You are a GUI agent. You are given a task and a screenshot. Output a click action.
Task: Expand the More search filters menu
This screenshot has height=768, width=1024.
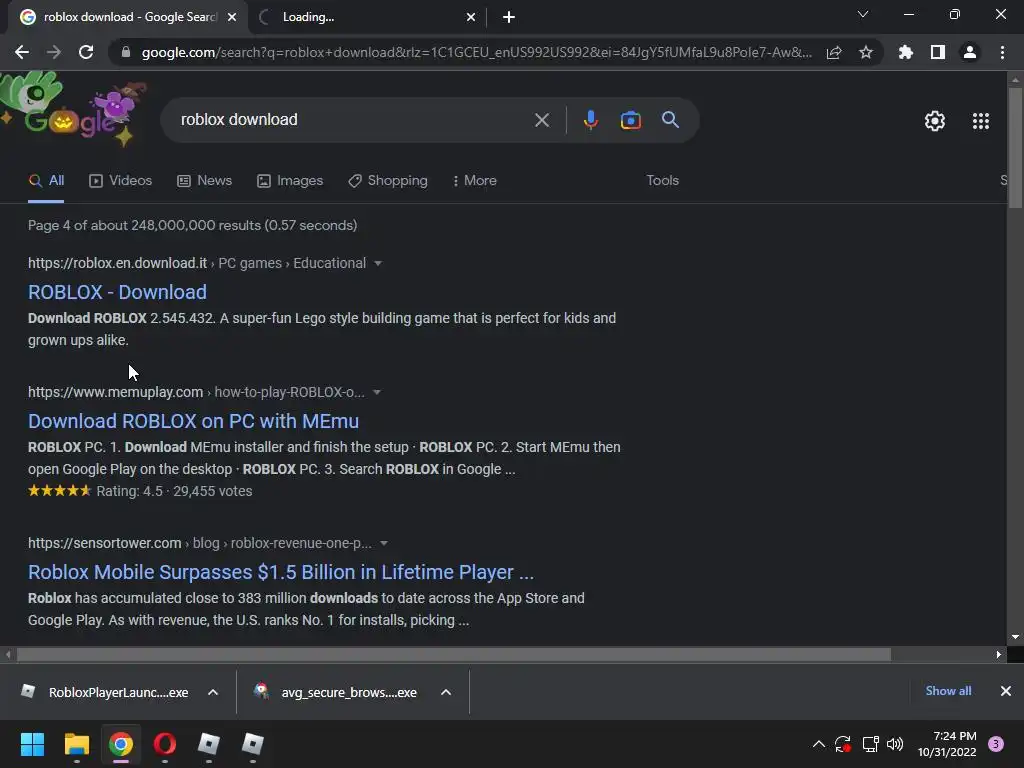(x=475, y=181)
